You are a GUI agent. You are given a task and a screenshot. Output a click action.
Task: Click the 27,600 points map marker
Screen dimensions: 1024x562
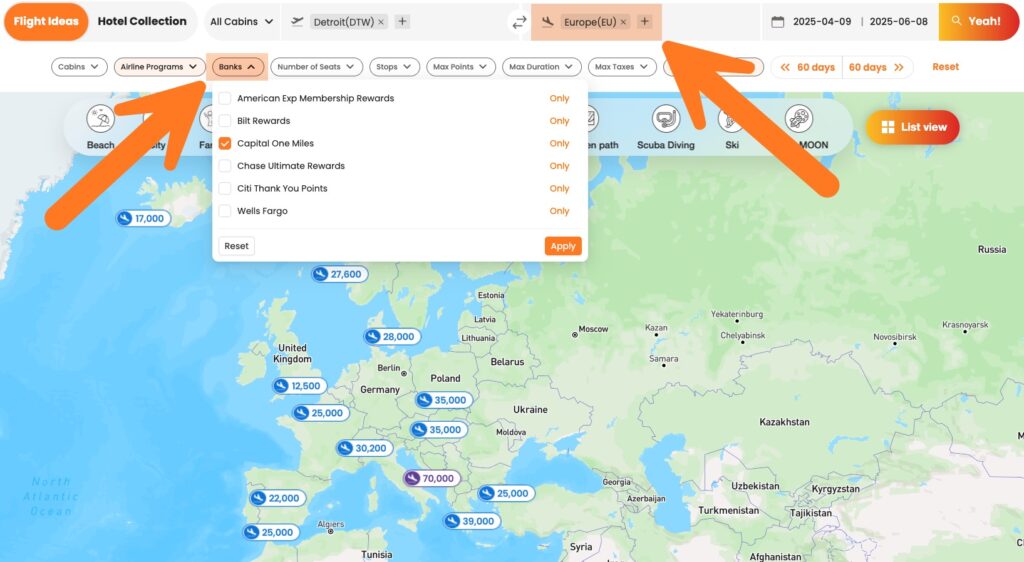tap(340, 274)
